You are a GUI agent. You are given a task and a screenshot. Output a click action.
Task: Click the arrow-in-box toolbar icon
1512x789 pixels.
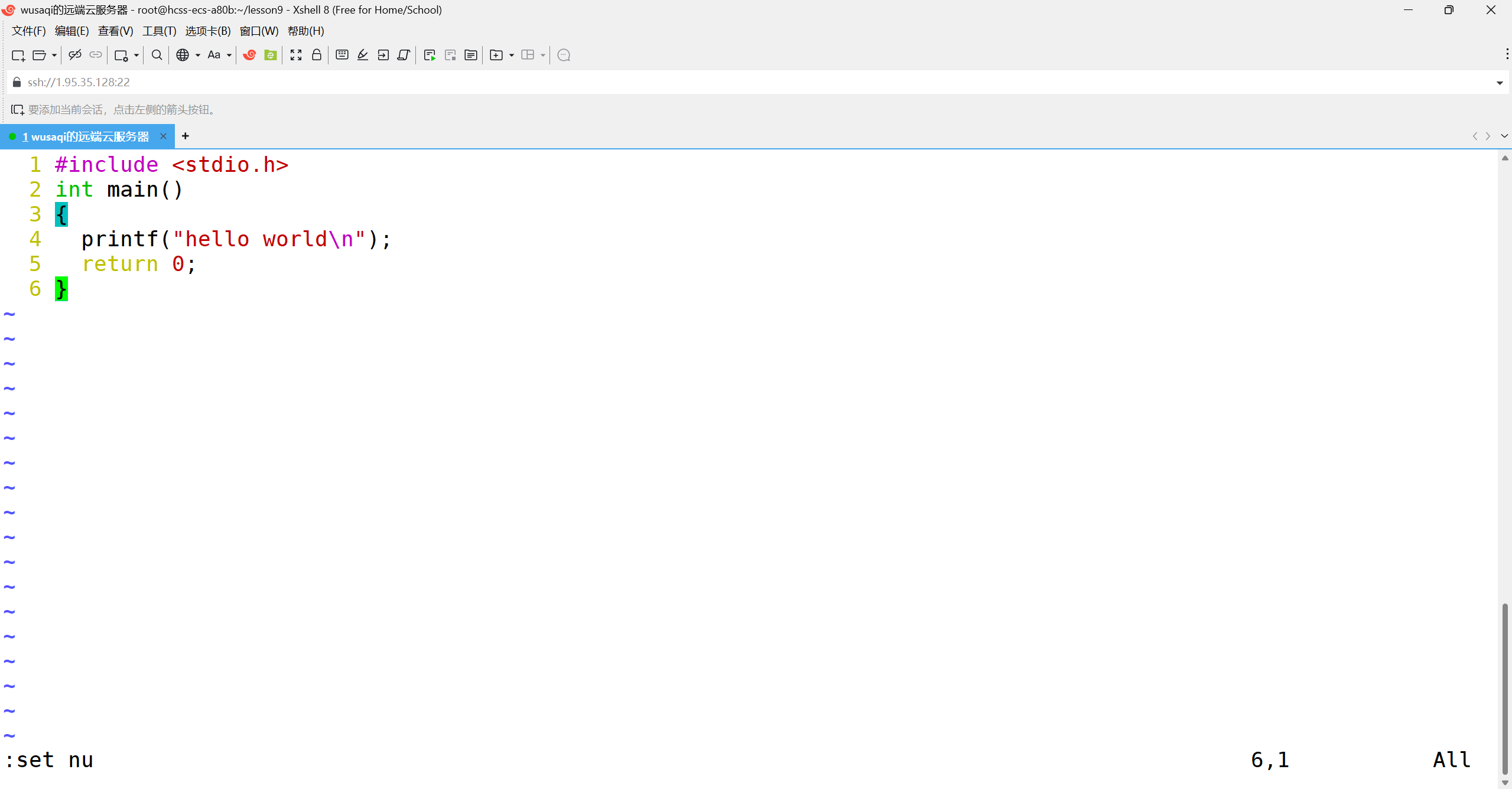(383, 55)
